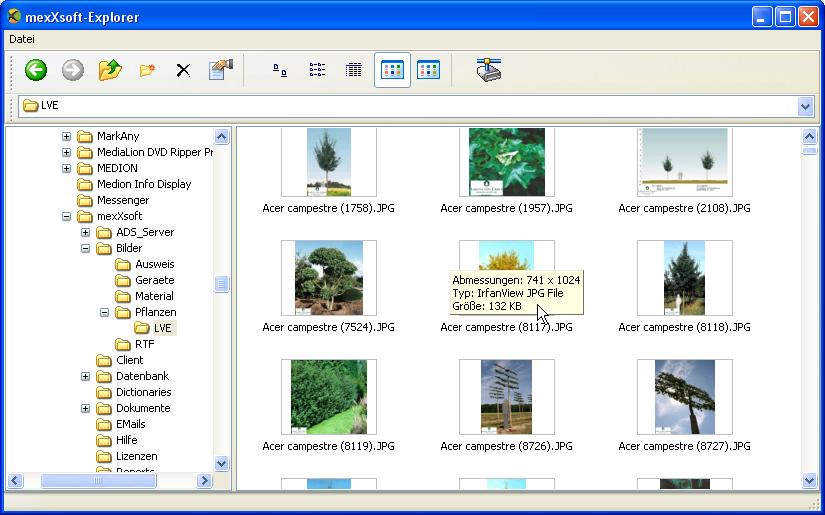
Task: Open the Properties toolbar icon
Action: click(220, 70)
